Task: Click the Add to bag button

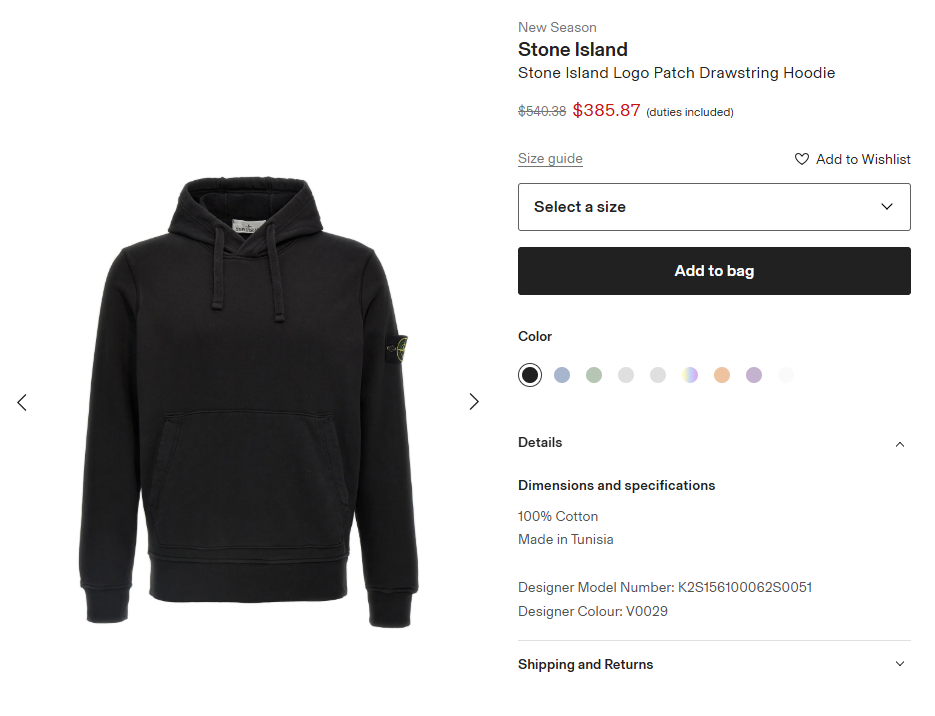Action: (x=714, y=271)
